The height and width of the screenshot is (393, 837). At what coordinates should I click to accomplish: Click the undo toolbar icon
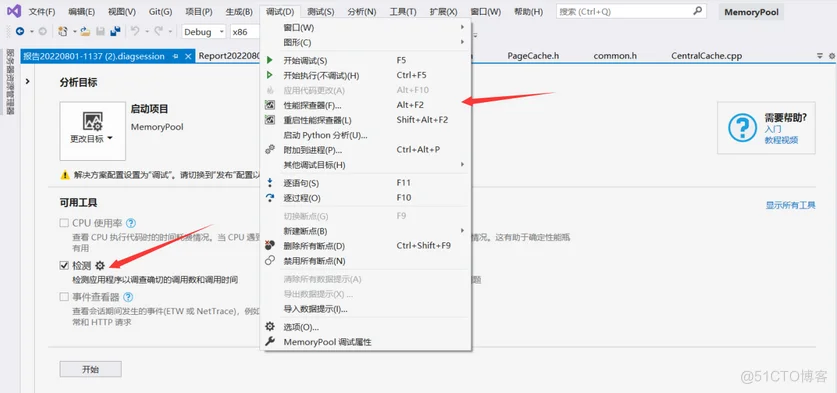pos(135,32)
